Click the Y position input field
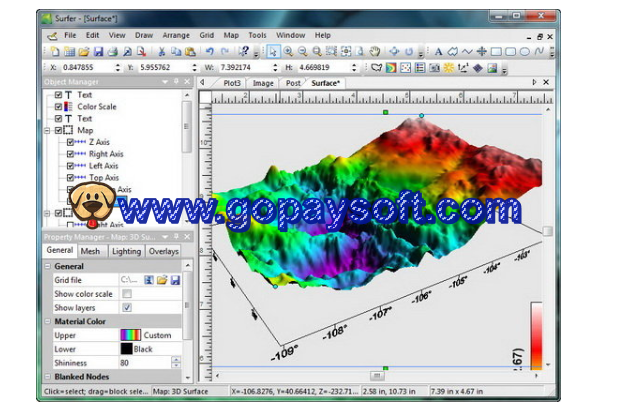This screenshot has width=638, height=411. point(164,68)
